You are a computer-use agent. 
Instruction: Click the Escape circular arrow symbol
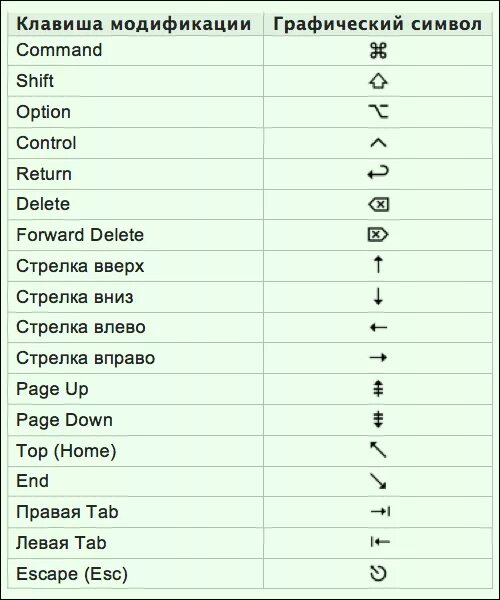click(378, 573)
